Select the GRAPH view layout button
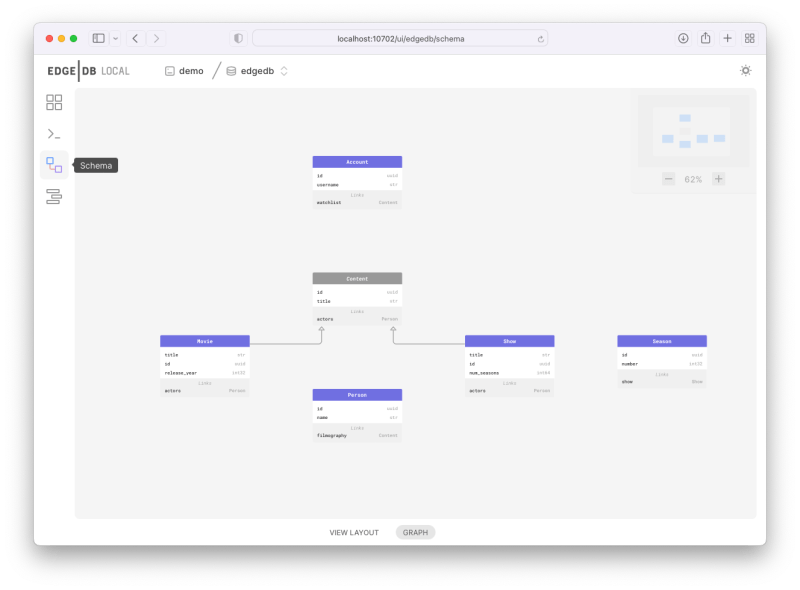Screen dimensions: 800x590 [x=415, y=532]
